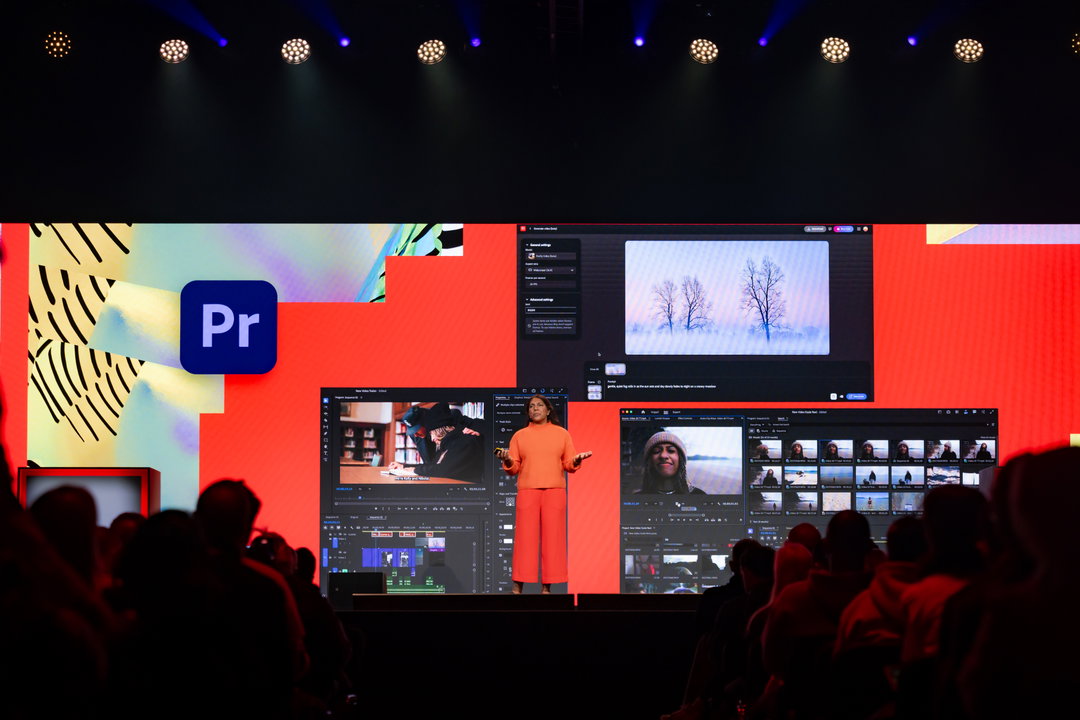Select the Slip tool
Screen dimensions: 1080x720
pyautogui.click(x=326, y=427)
